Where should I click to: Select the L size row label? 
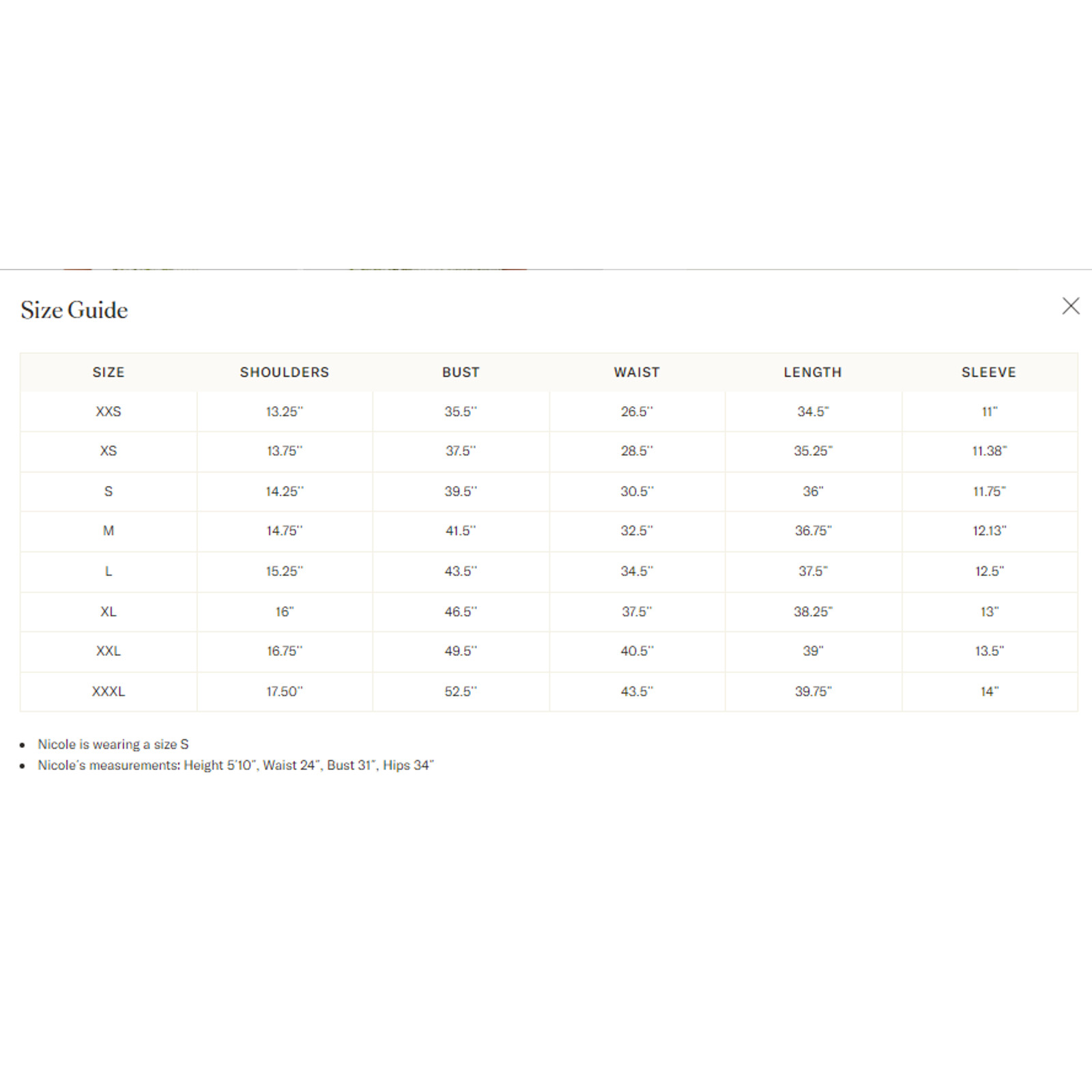tap(109, 571)
